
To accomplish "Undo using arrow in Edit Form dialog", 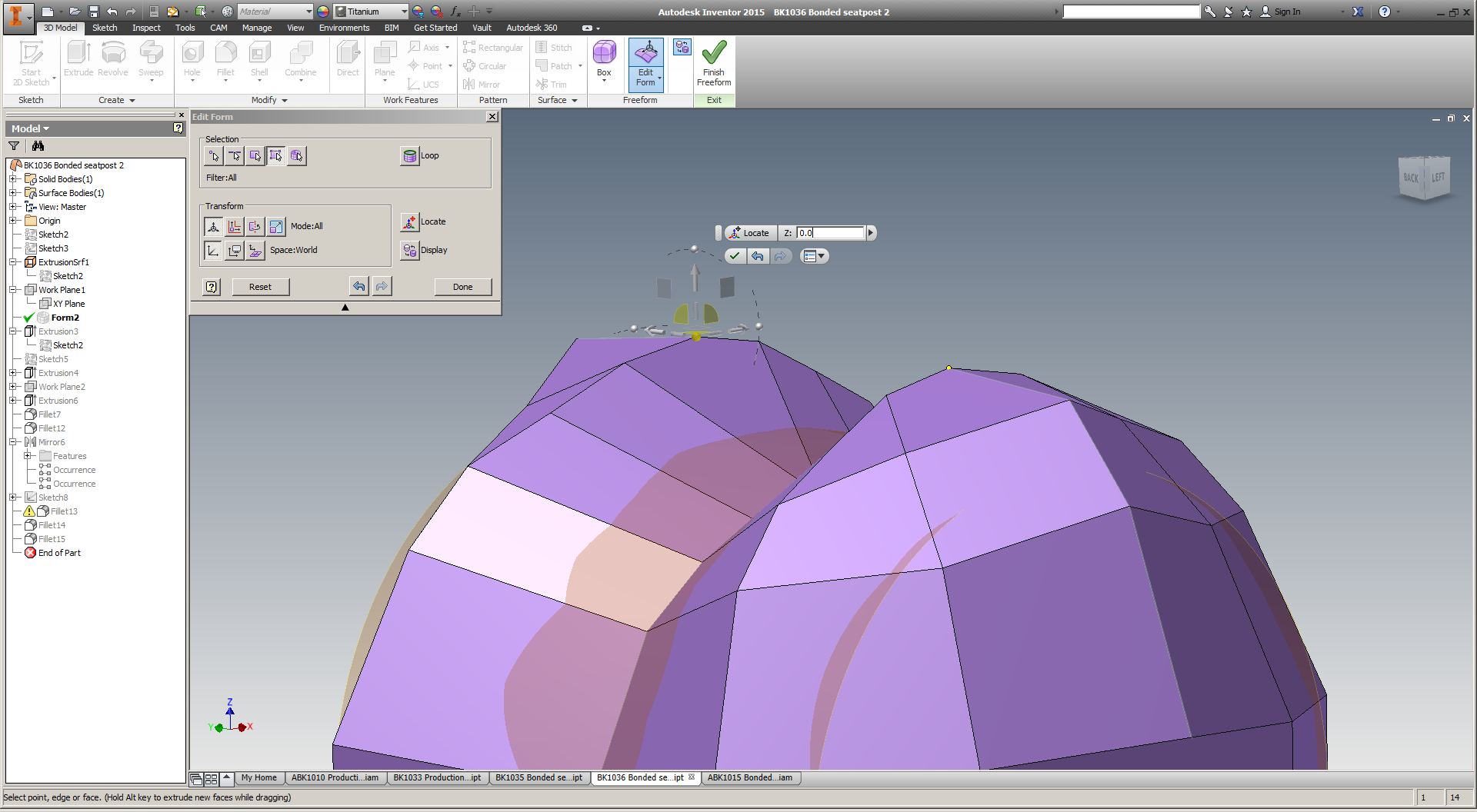I will pyautogui.click(x=358, y=287).
